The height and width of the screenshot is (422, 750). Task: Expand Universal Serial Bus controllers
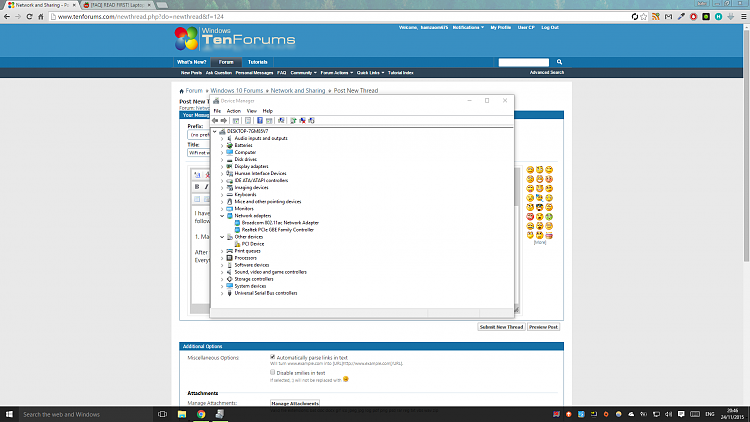click(222, 293)
